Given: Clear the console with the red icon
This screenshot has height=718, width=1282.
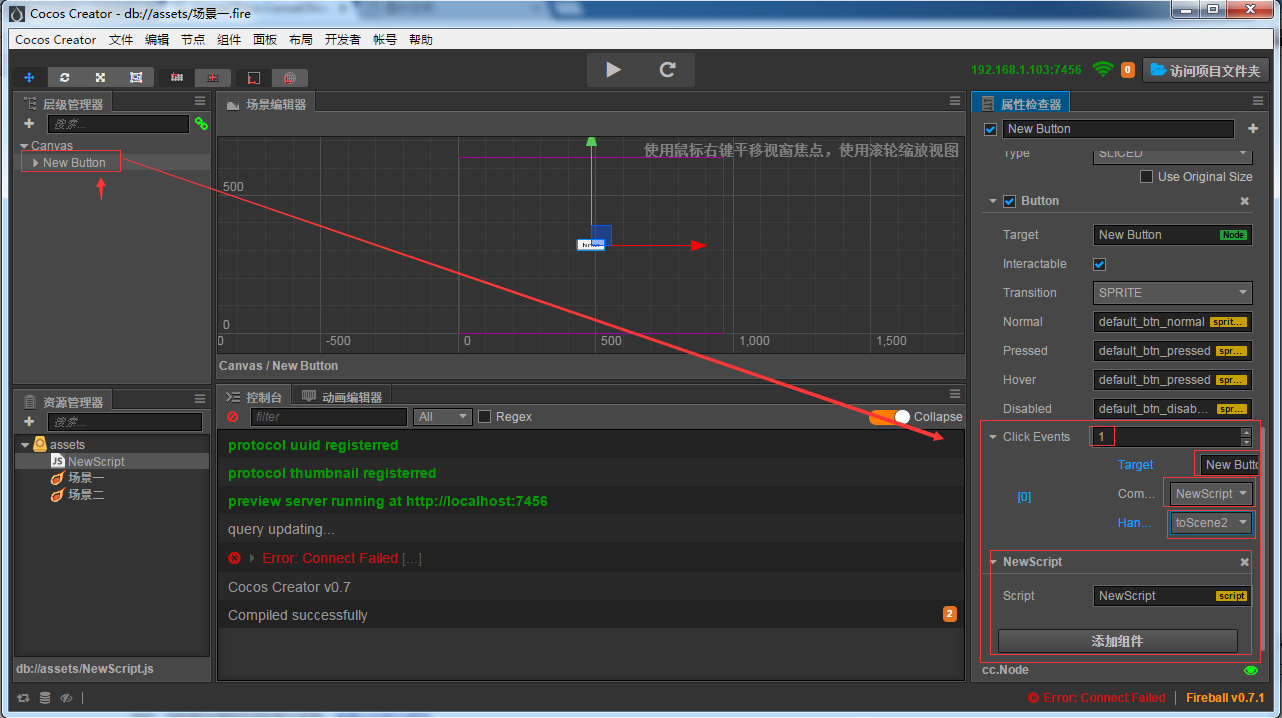Looking at the screenshot, I should (x=233, y=417).
